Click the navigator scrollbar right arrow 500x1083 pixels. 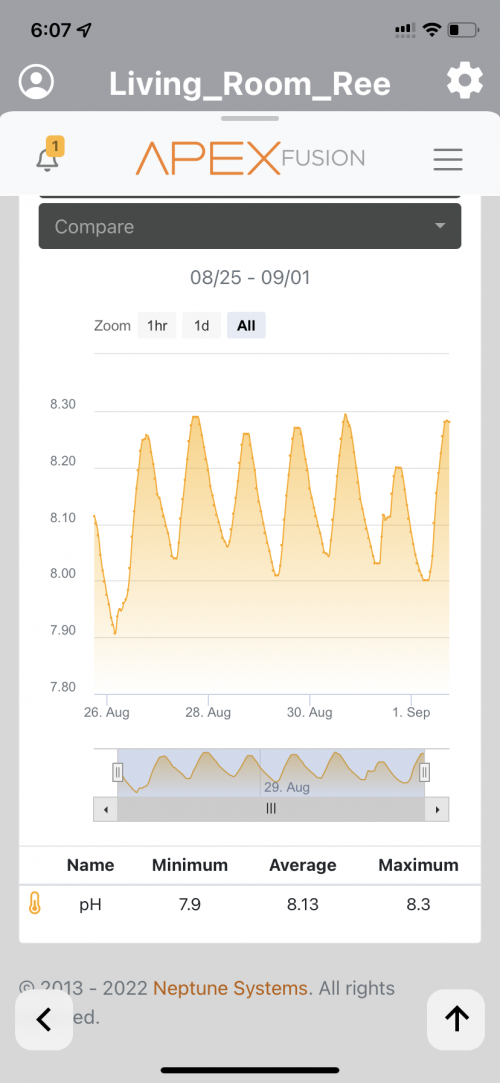436,809
